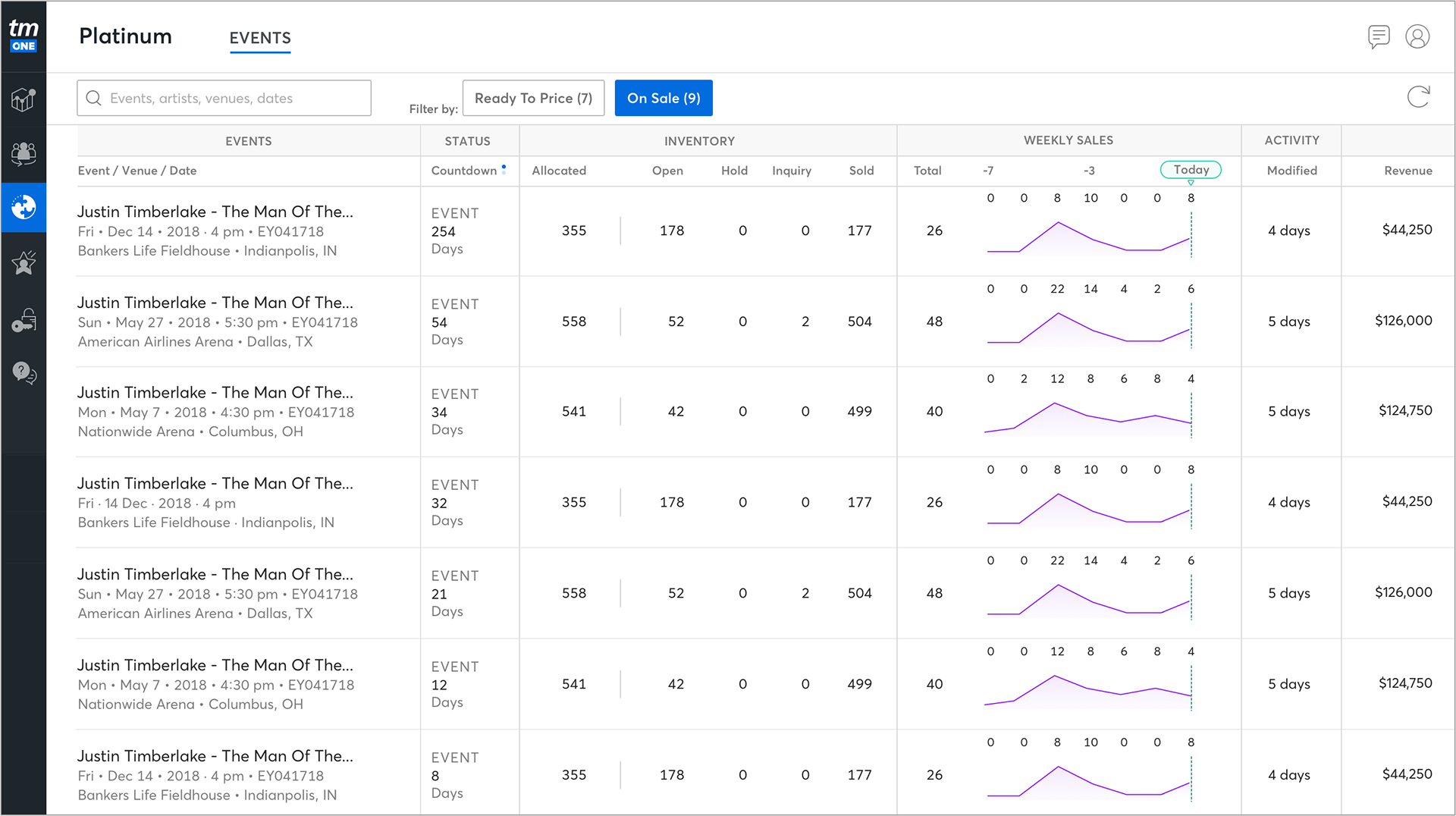Click the Open column header
This screenshot has width=1456, height=816.
(x=667, y=171)
